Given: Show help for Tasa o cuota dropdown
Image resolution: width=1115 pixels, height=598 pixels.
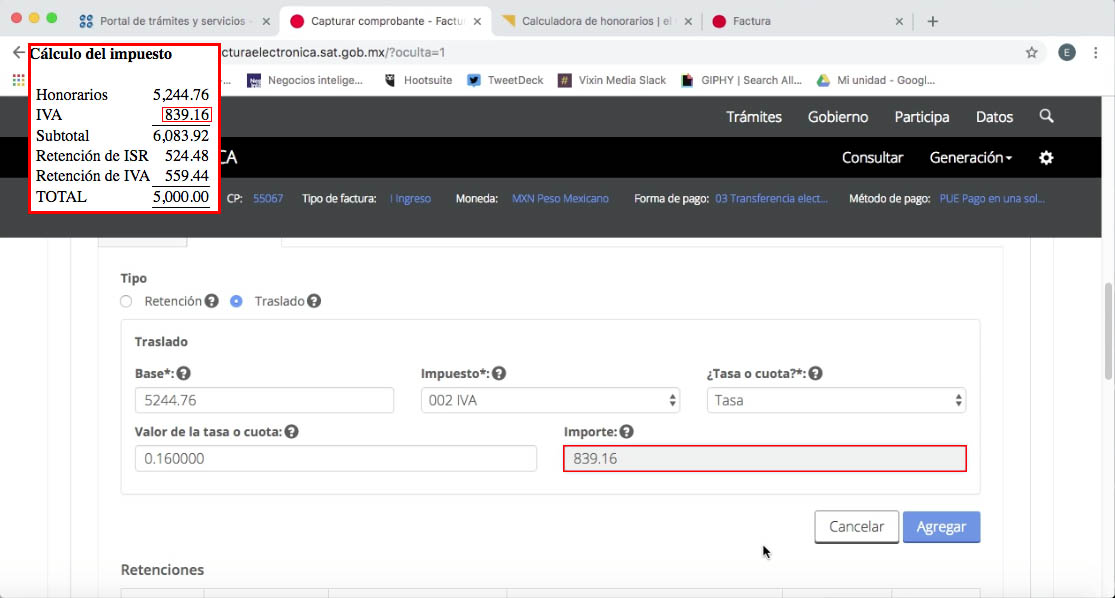Looking at the screenshot, I should pos(816,373).
